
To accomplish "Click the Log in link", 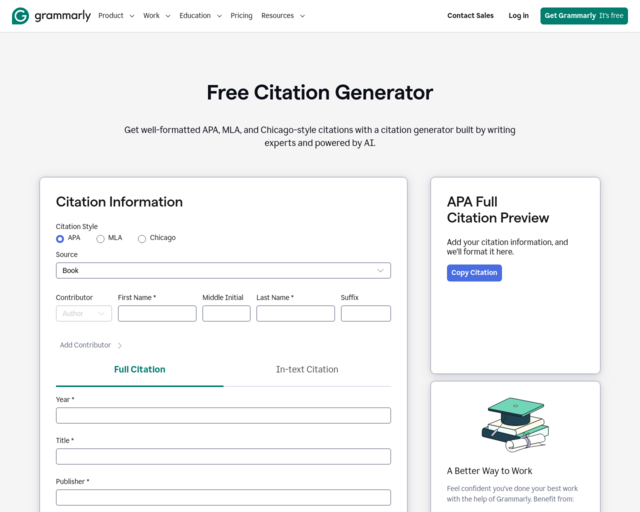I will click(518, 16).
